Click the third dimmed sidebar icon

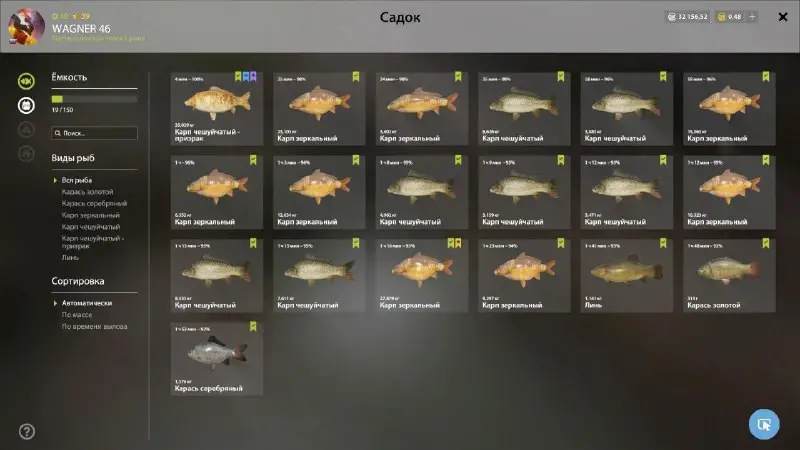[x=26, y=129]
